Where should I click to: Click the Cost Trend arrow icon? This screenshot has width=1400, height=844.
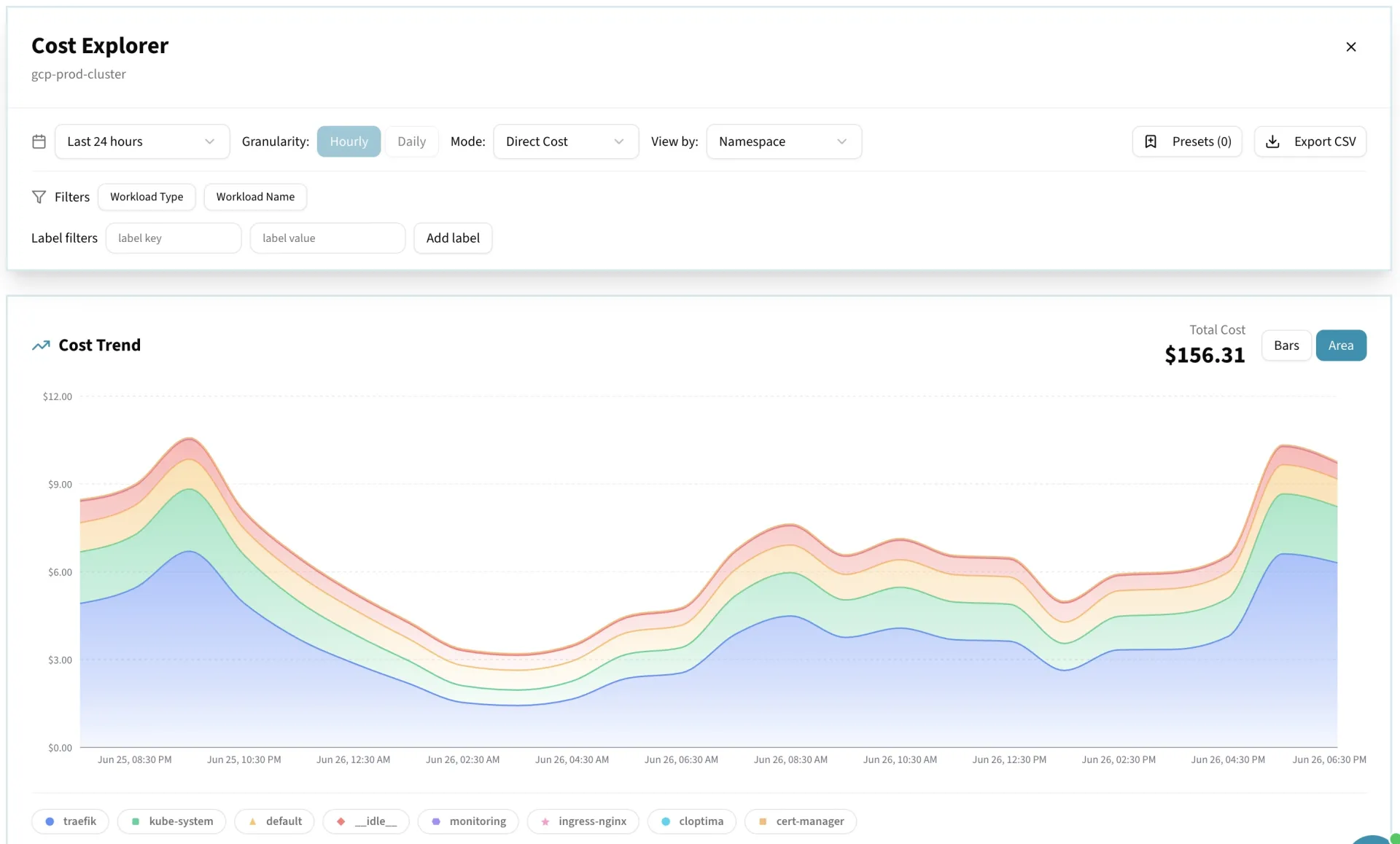(41, 345)
